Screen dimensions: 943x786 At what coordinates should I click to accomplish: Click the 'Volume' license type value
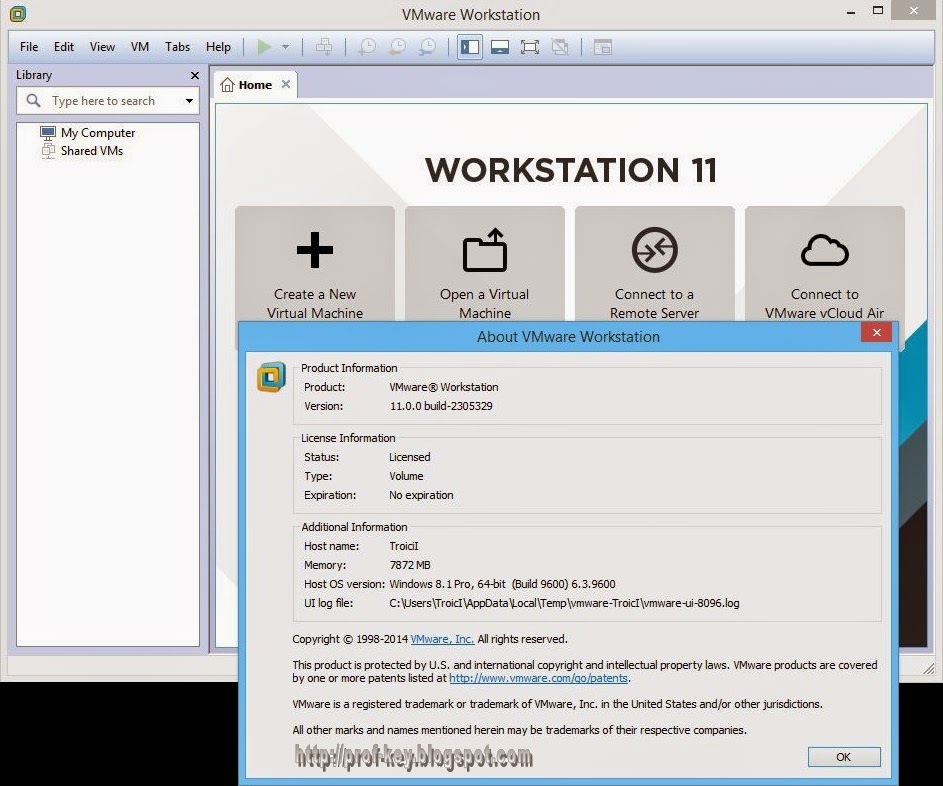[406, 476]
